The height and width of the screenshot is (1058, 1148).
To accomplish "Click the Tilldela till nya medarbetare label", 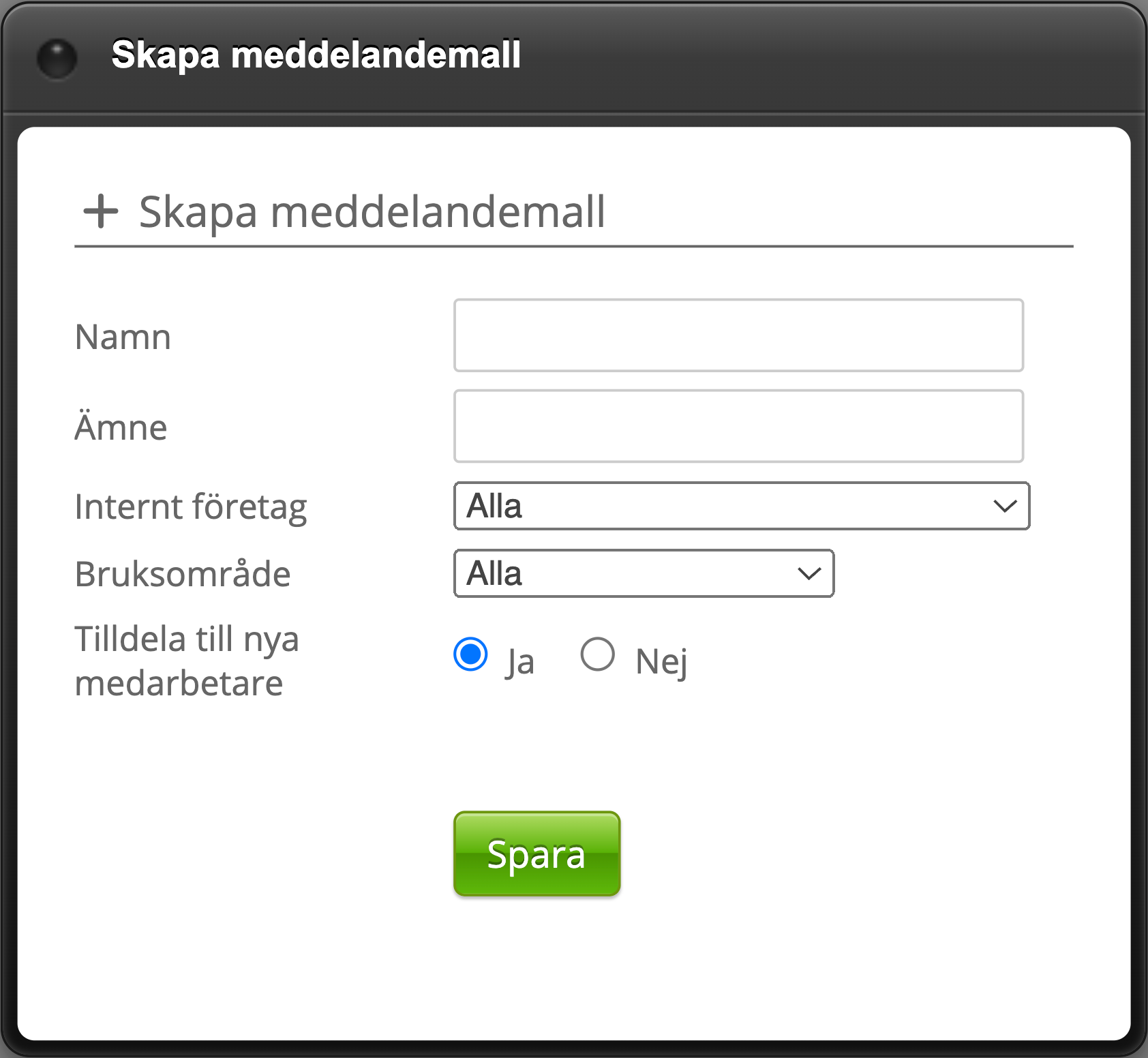I will pyautogui.click(x=186, y=661).
